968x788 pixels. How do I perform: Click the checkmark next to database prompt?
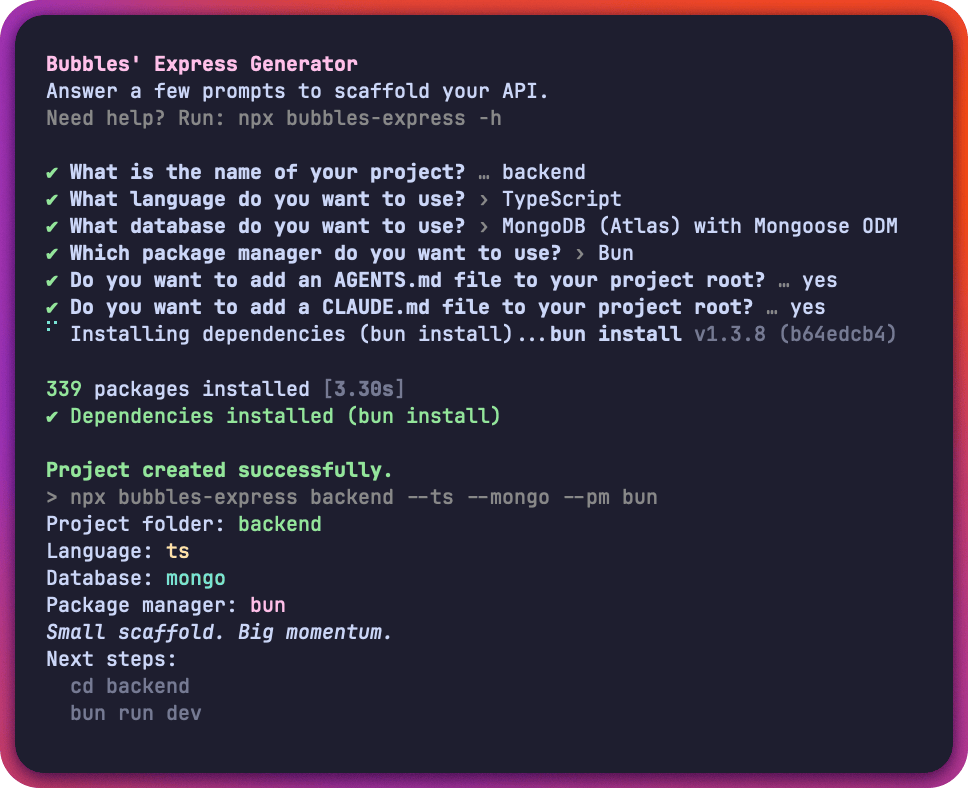tap(52, 227)
